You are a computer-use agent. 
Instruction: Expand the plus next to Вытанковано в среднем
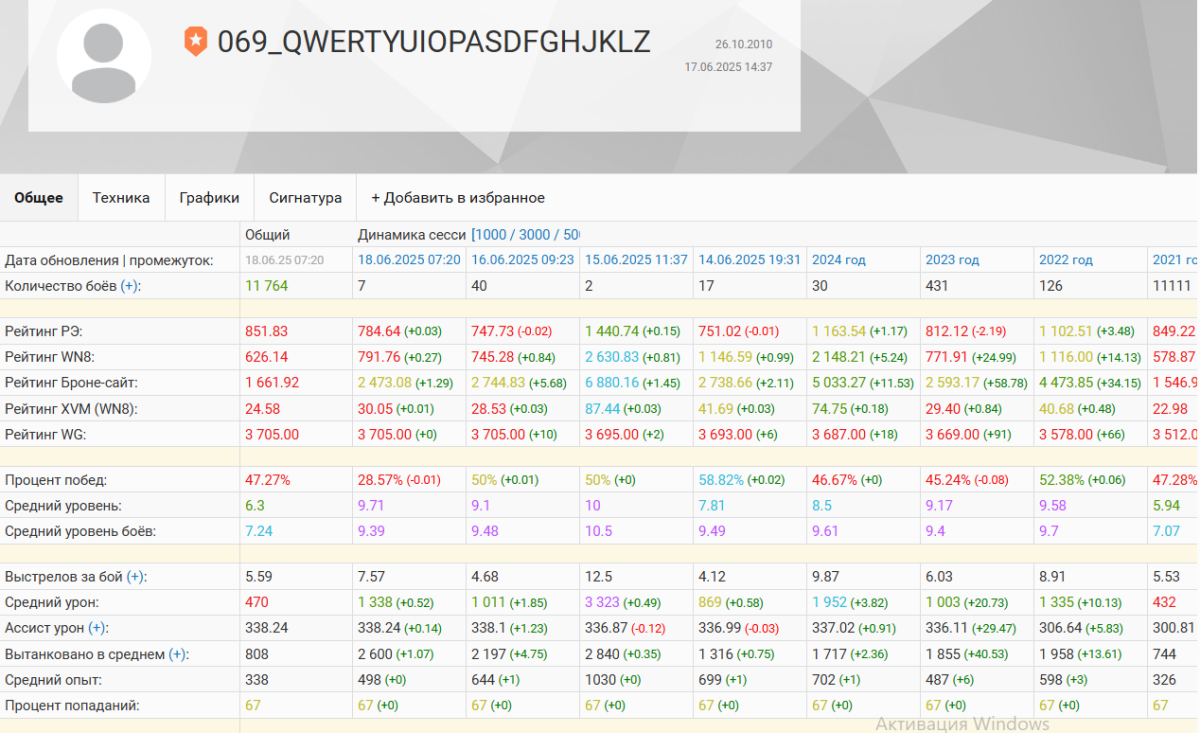coord(177,654)
